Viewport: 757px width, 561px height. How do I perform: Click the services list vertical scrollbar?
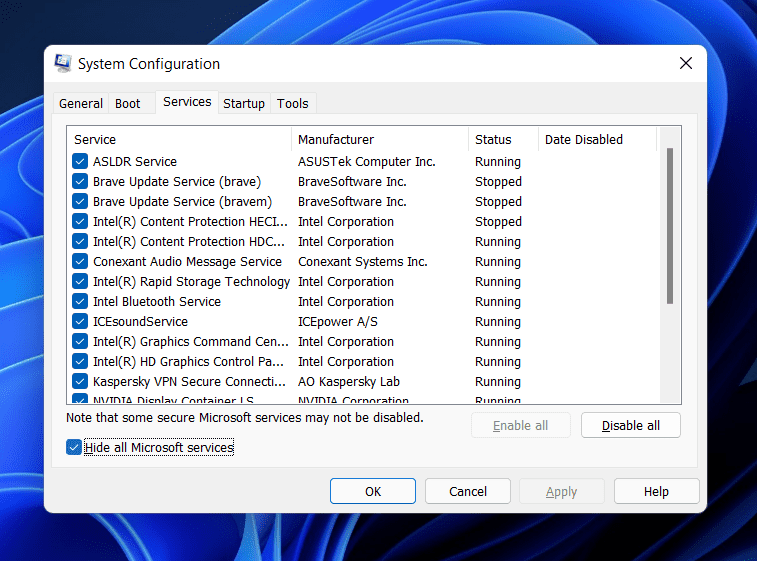[x=669, y=225]
